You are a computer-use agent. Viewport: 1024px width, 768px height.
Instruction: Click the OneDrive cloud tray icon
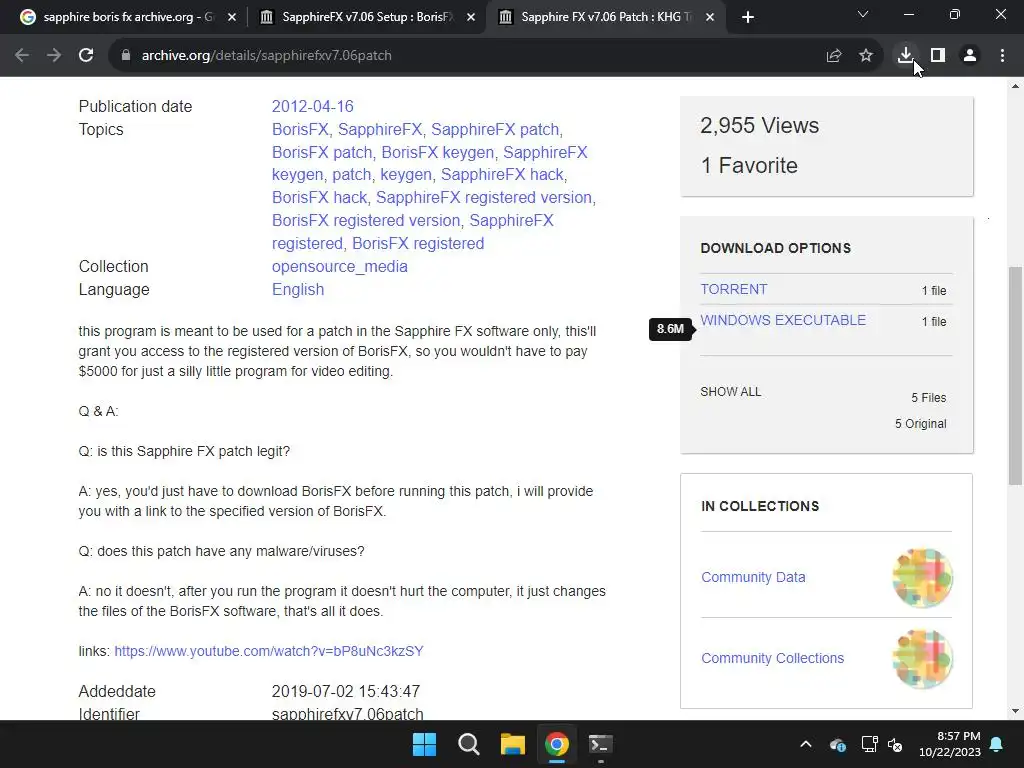click(838, 744)
